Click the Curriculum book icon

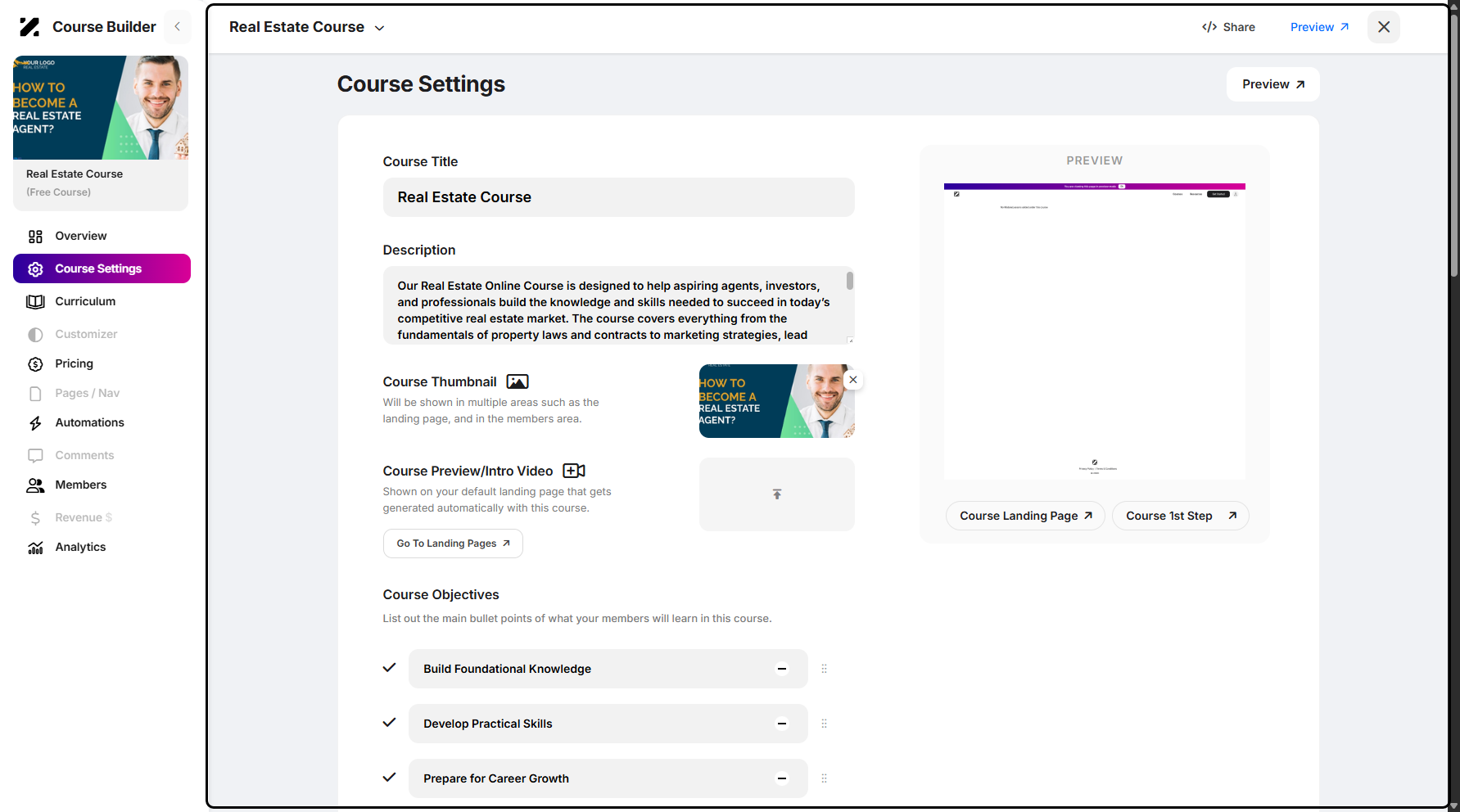(35, 302)
